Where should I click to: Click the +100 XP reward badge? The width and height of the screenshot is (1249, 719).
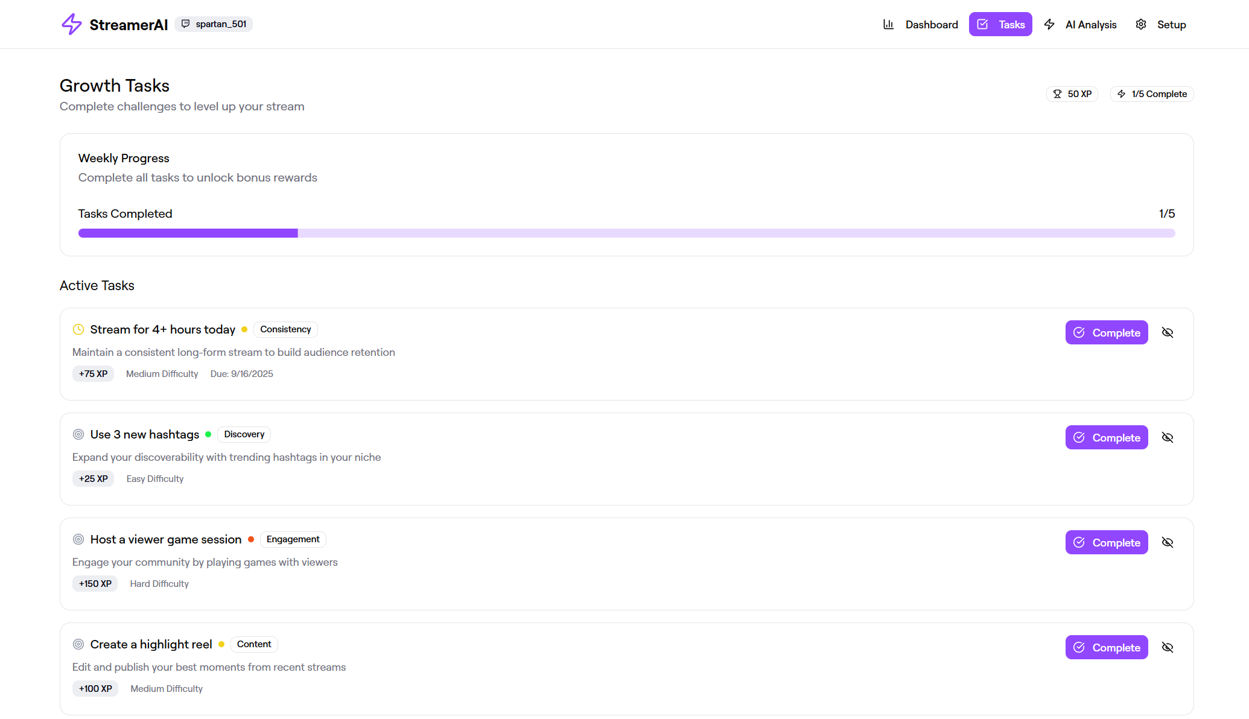click(95, 689)
